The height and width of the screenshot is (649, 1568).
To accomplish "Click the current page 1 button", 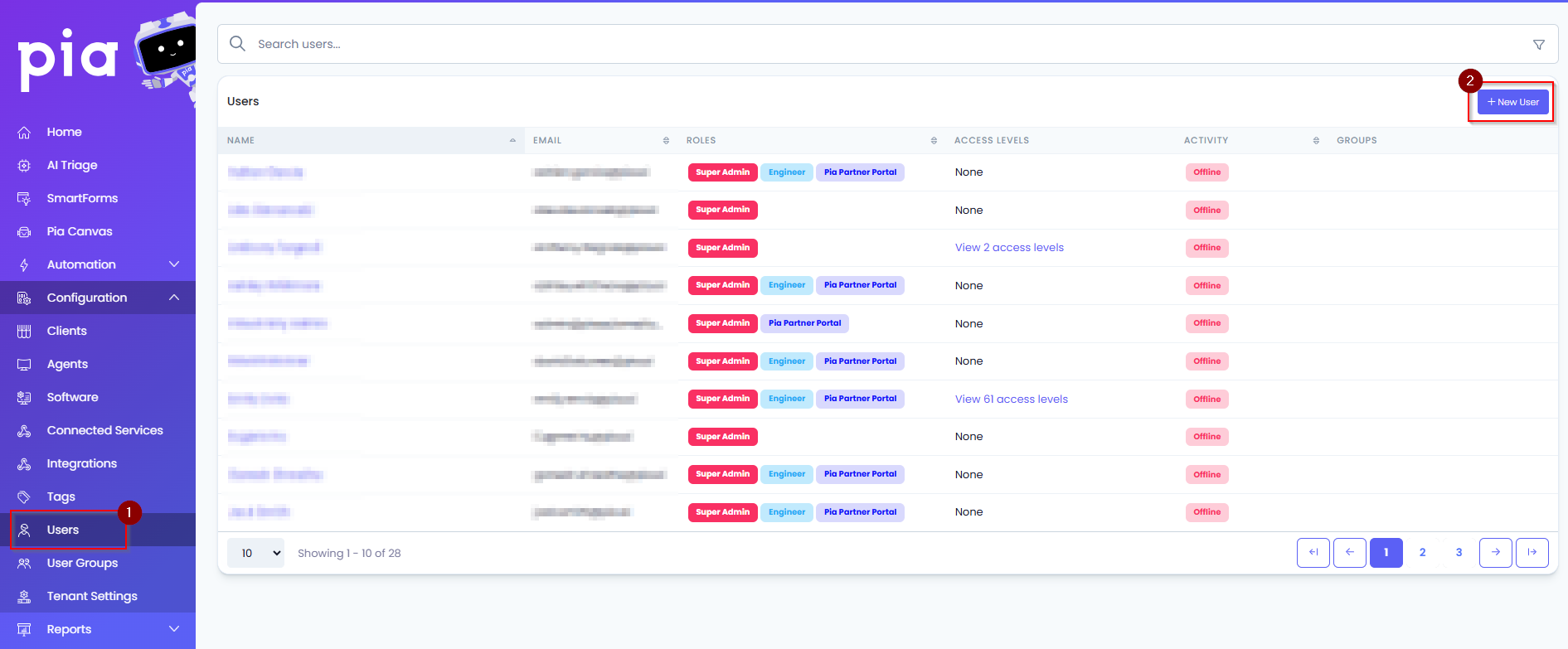I will [1386, 553].
